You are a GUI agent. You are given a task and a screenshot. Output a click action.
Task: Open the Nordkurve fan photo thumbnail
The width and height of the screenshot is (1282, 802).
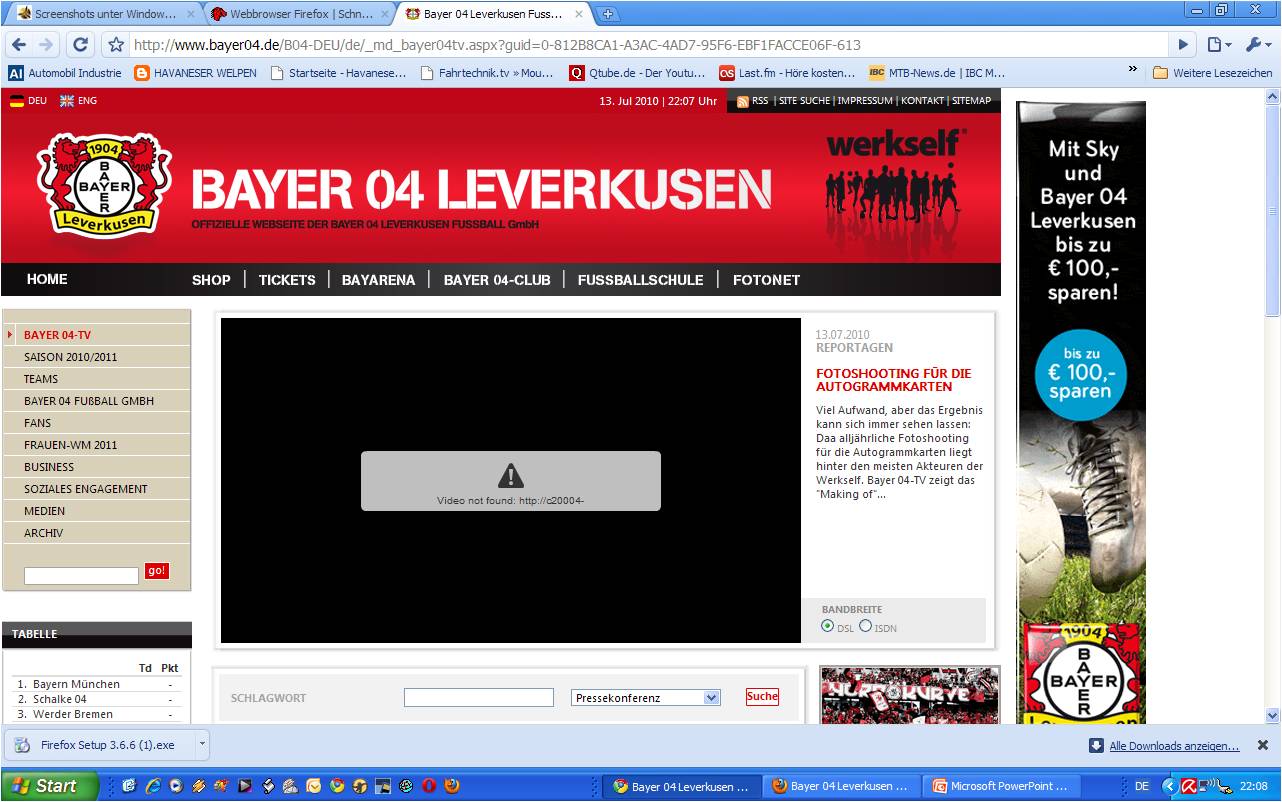[x=910, y=695]
